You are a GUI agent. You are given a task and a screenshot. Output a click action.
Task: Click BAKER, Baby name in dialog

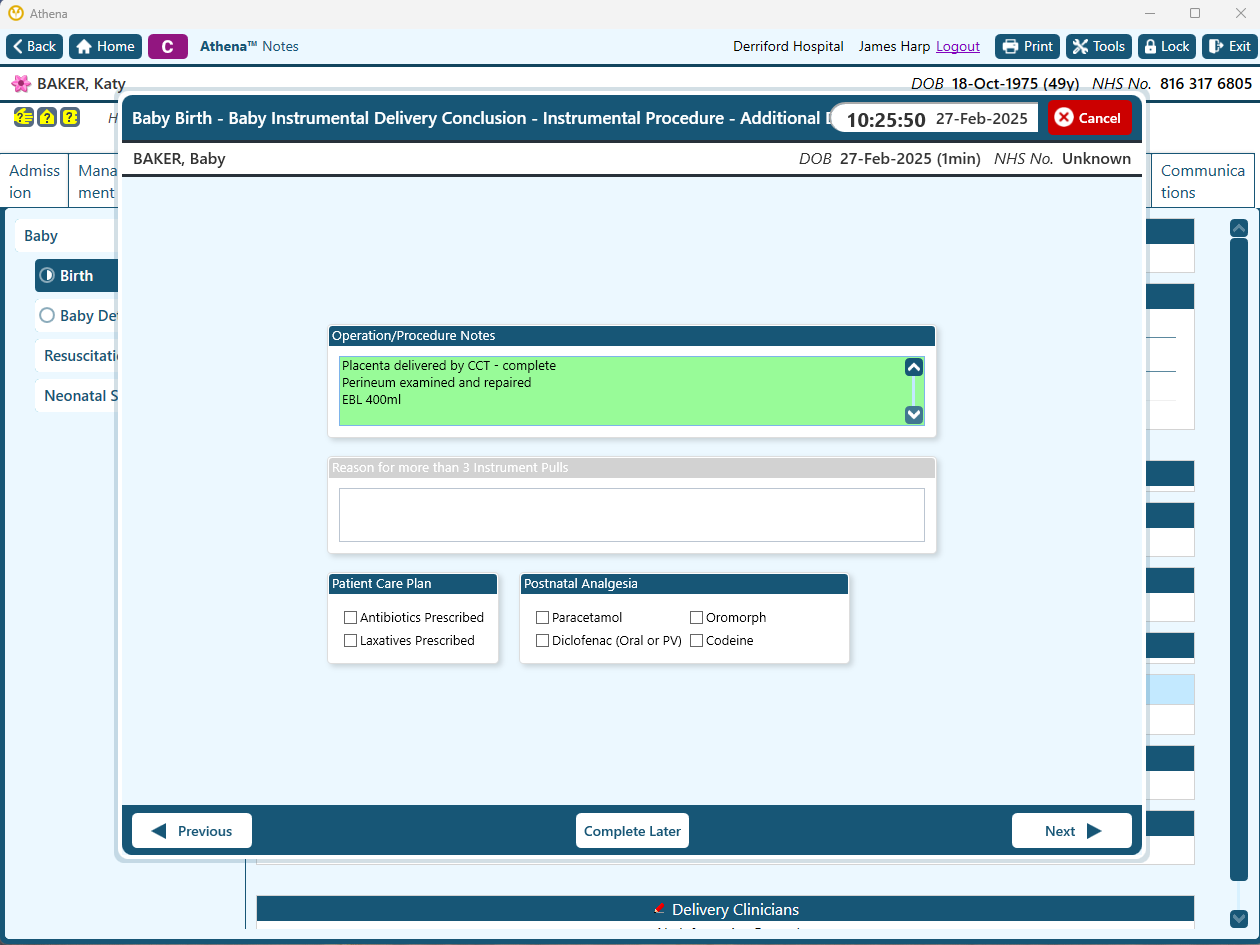pyautogui.click(x=179, y=159)
